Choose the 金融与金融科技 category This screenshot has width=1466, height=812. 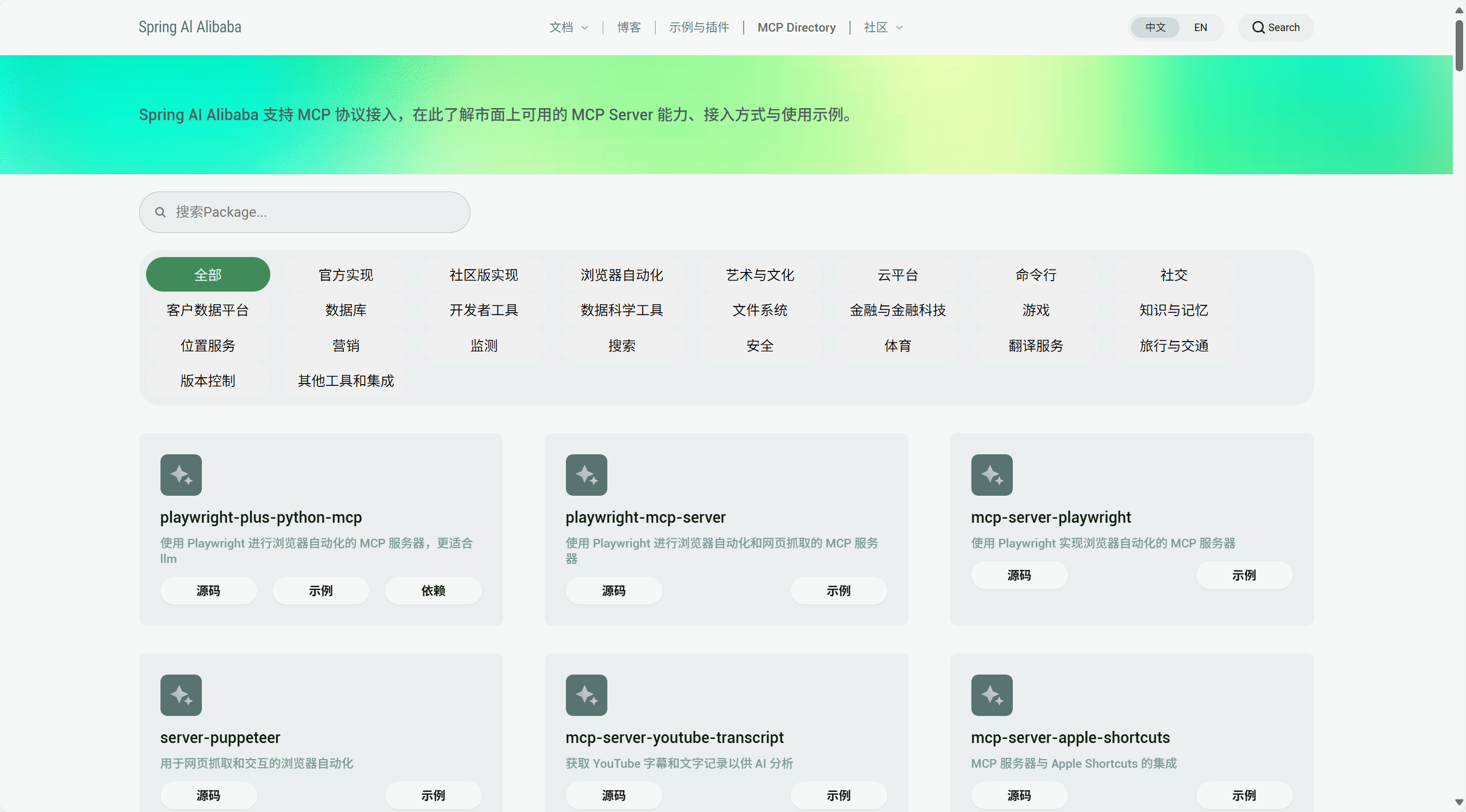pos(898,311)
